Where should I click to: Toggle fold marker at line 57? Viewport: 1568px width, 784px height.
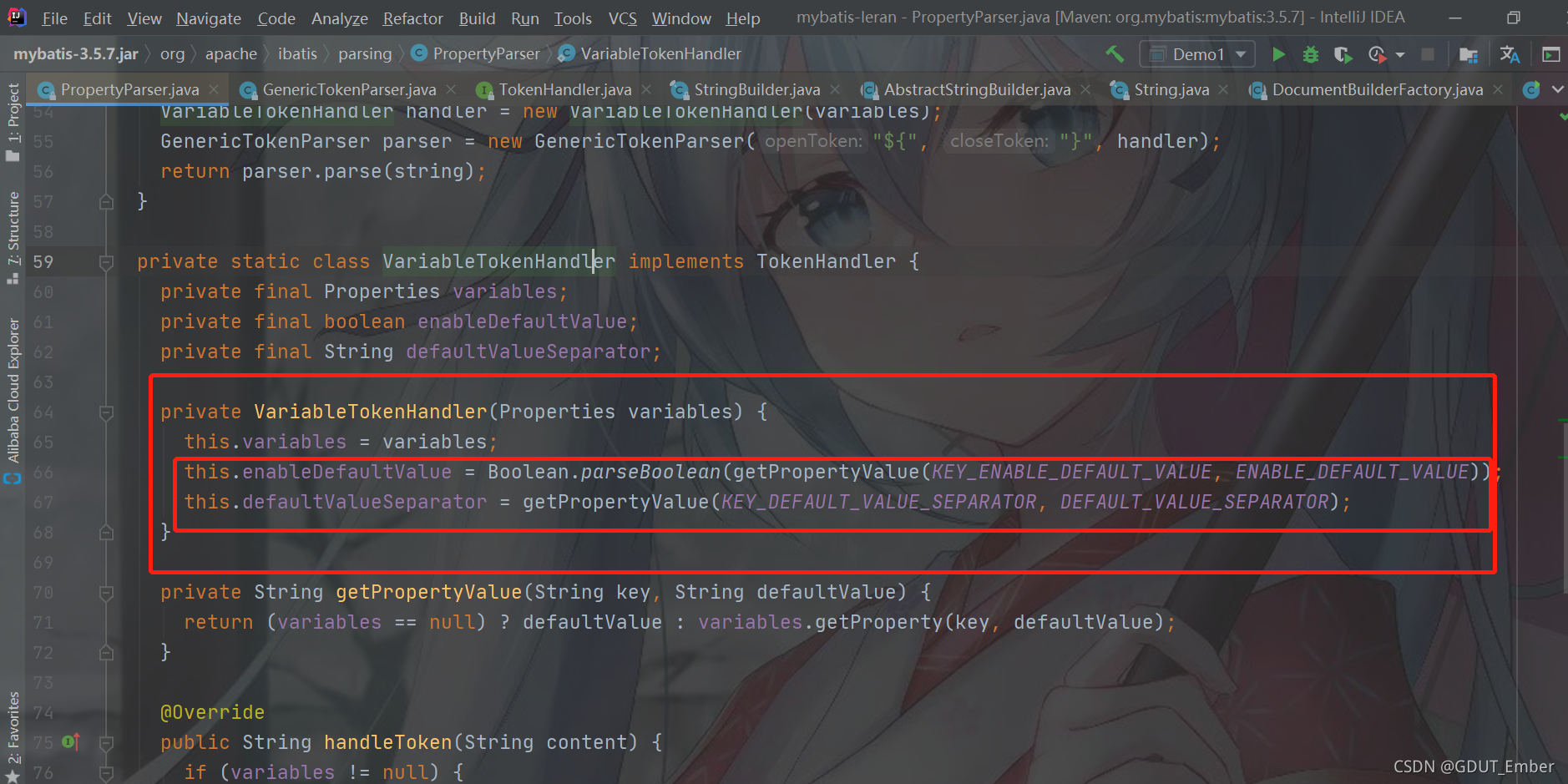click(106, 202)
